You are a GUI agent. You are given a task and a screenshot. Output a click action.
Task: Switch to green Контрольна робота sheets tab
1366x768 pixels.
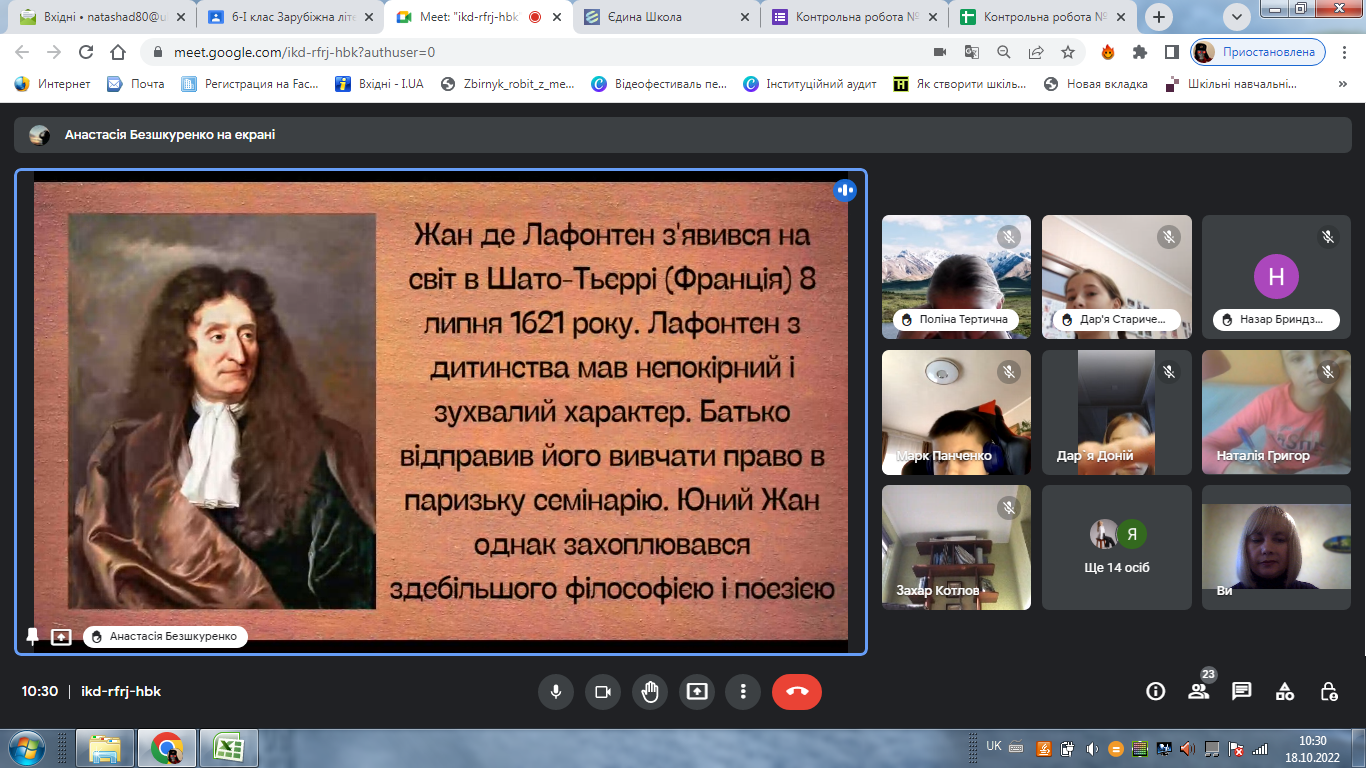tap(1042, 17)
